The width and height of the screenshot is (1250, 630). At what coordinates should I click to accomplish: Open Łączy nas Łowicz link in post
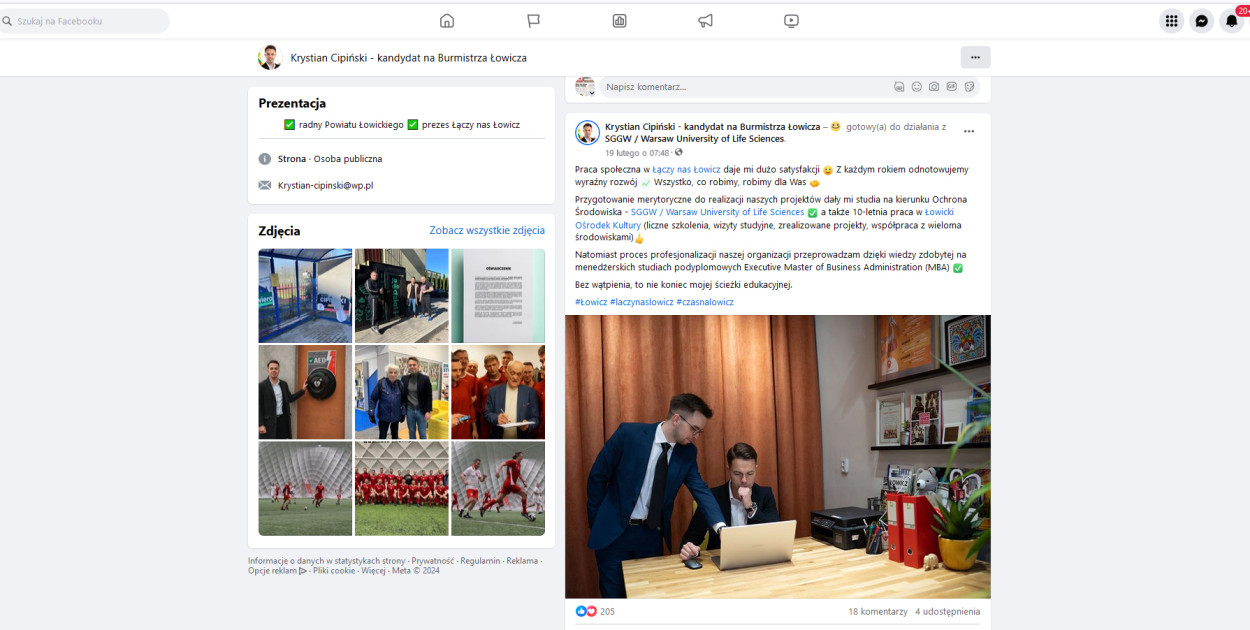(x=686, y=170)
